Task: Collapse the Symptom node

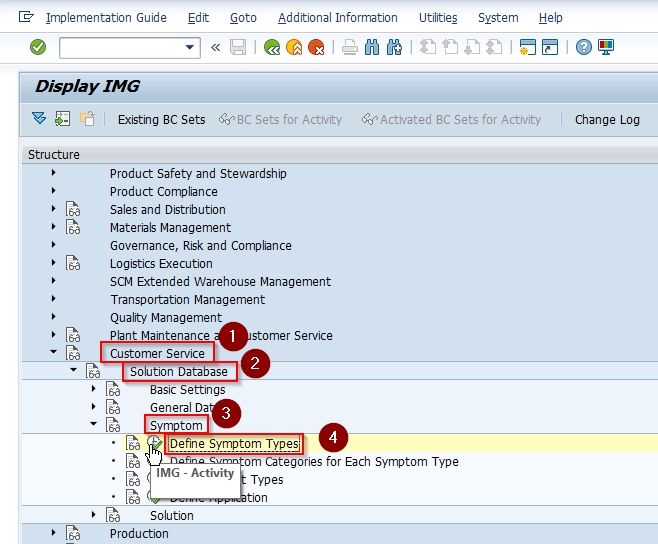Action: point(94,424)
